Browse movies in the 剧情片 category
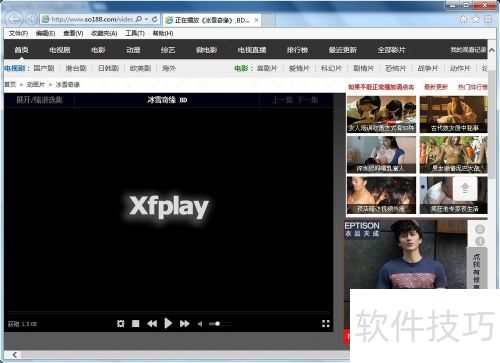 (x=363, y=68)
